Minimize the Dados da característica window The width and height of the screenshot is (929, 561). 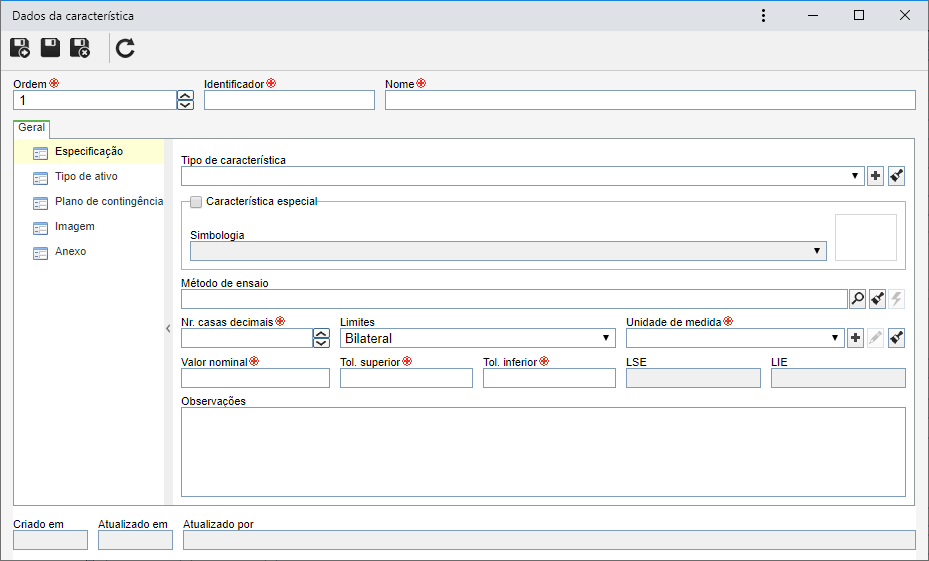point(813,15)
